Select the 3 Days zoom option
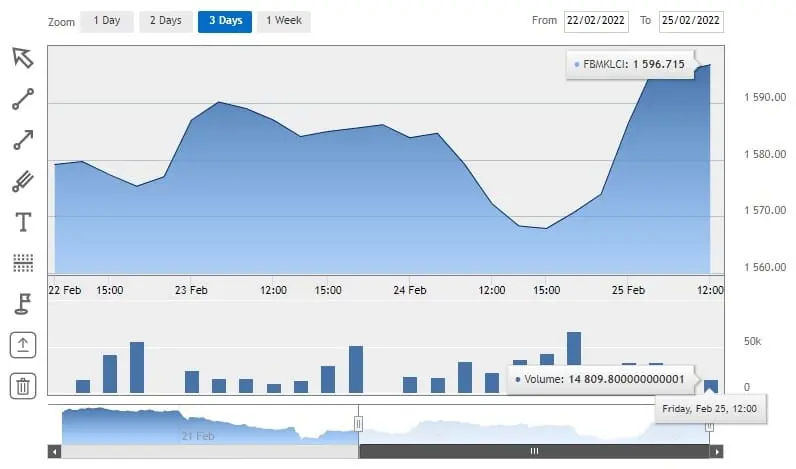 point(225,21)
